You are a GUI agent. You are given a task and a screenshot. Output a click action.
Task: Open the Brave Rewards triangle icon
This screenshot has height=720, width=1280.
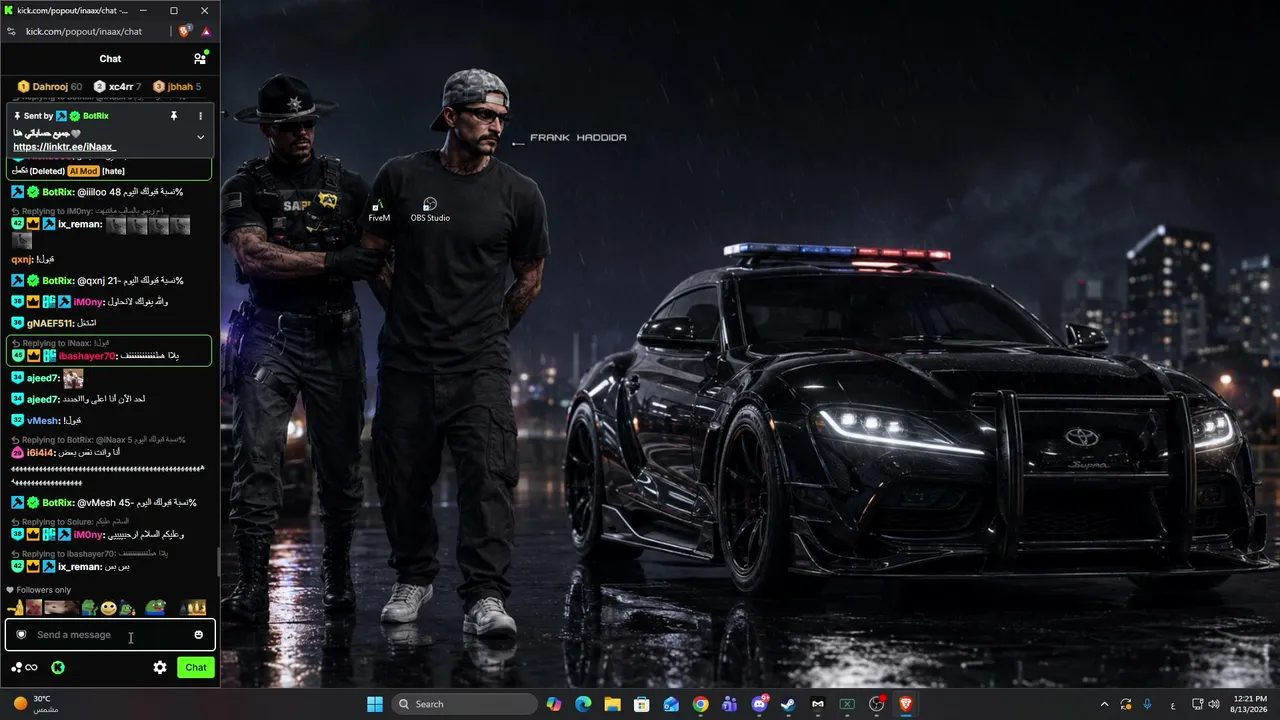click(x=206, y=31)
